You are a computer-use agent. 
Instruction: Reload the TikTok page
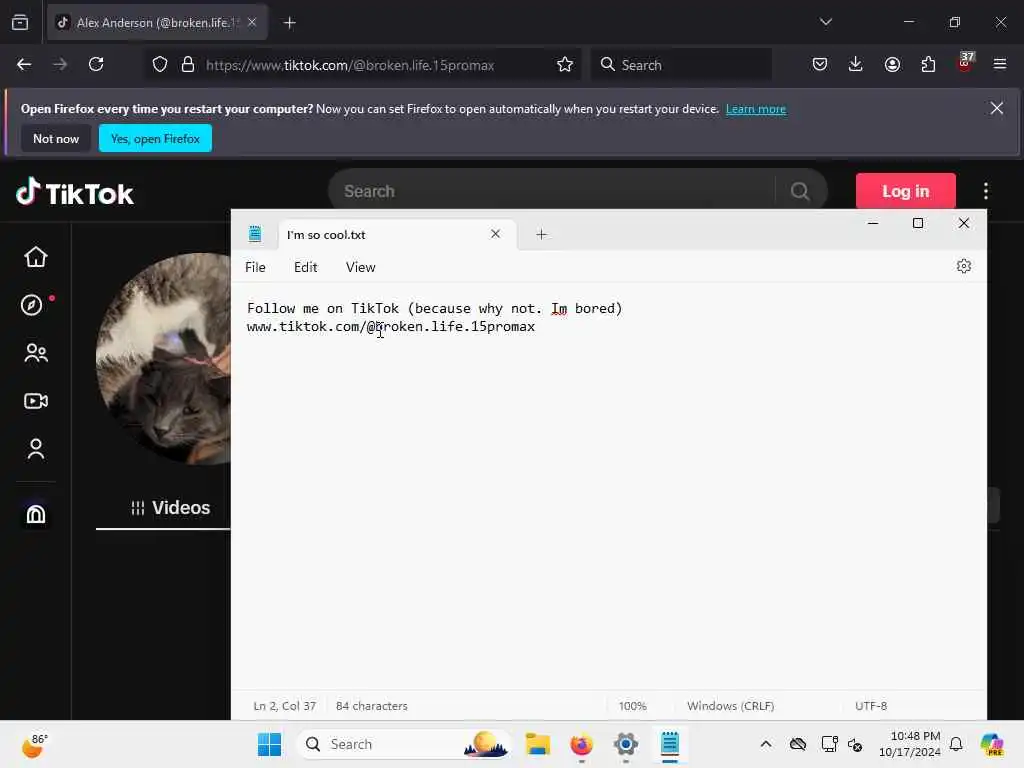click(x=96, y=64)
